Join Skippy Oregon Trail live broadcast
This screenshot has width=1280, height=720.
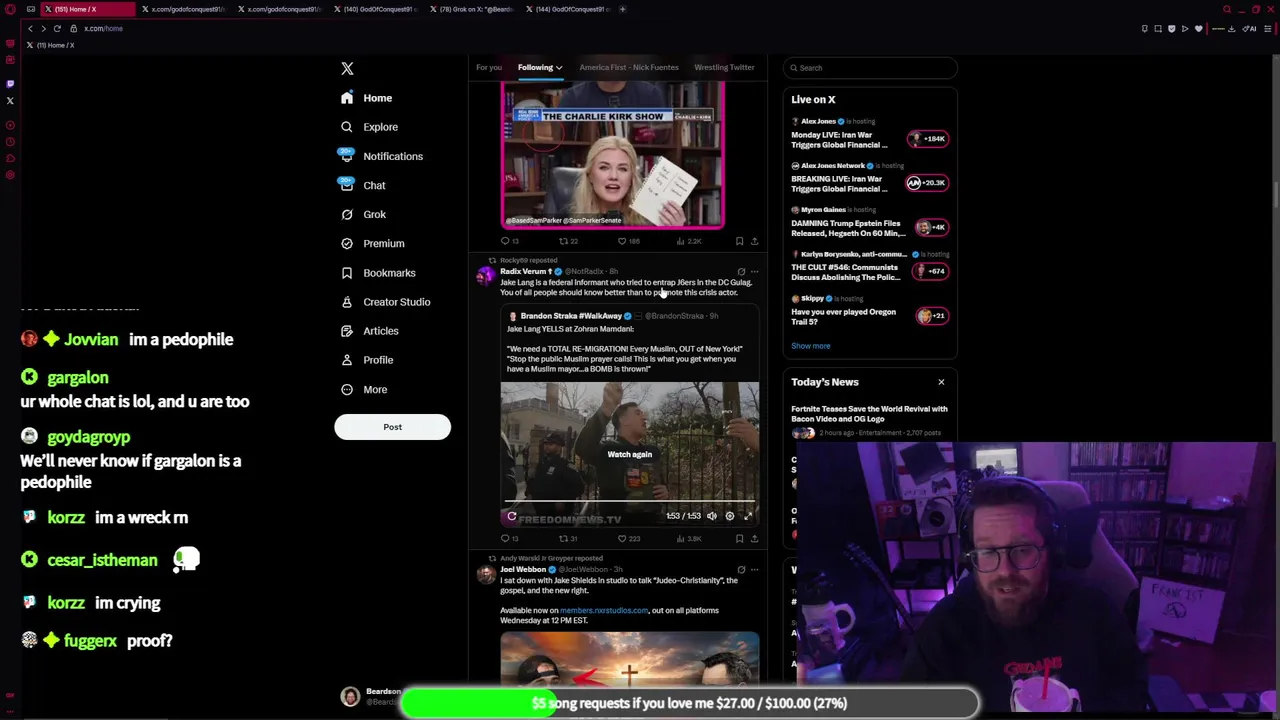pos(869,311)
